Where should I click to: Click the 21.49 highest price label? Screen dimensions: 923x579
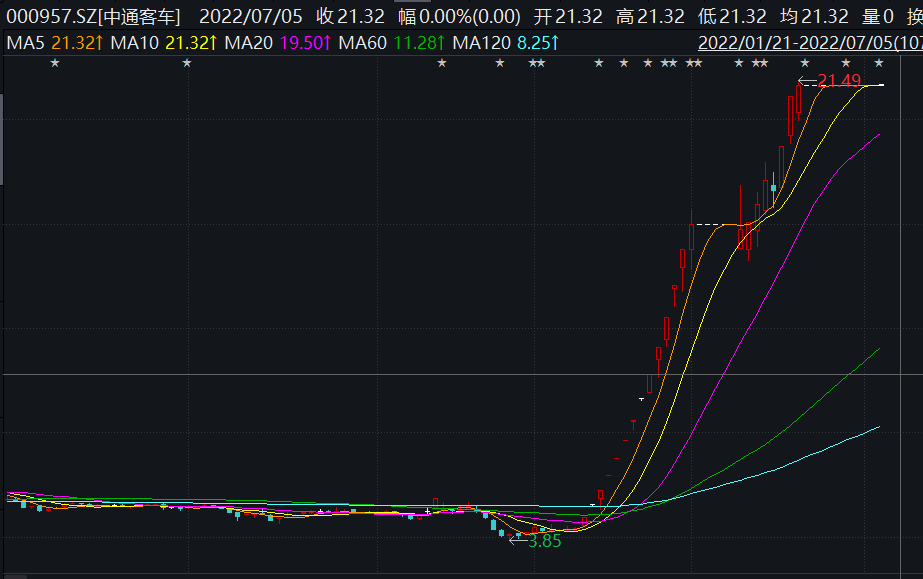click(x=838, y=81)
